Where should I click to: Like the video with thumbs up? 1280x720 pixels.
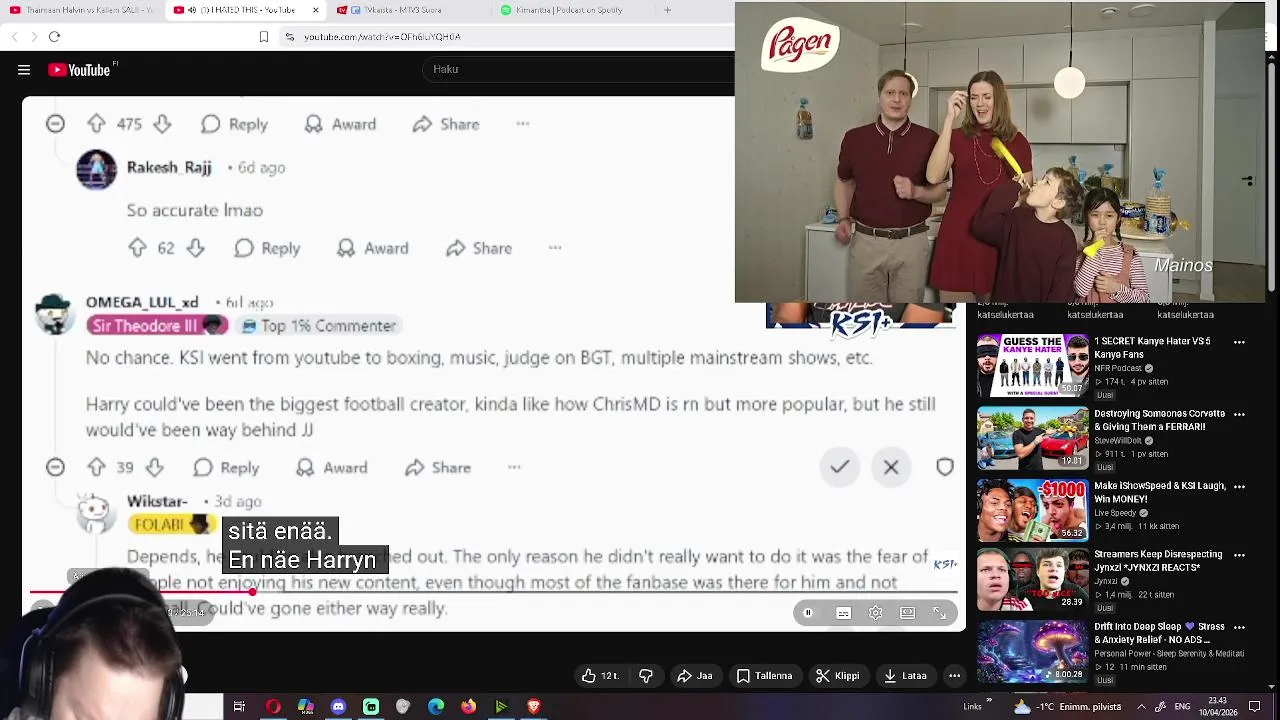(x=600, y=676)
